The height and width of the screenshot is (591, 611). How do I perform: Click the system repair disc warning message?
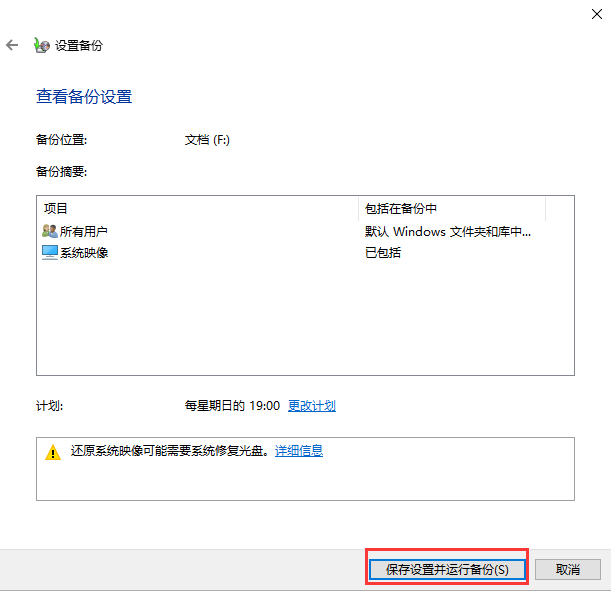(x=168, y=451)
